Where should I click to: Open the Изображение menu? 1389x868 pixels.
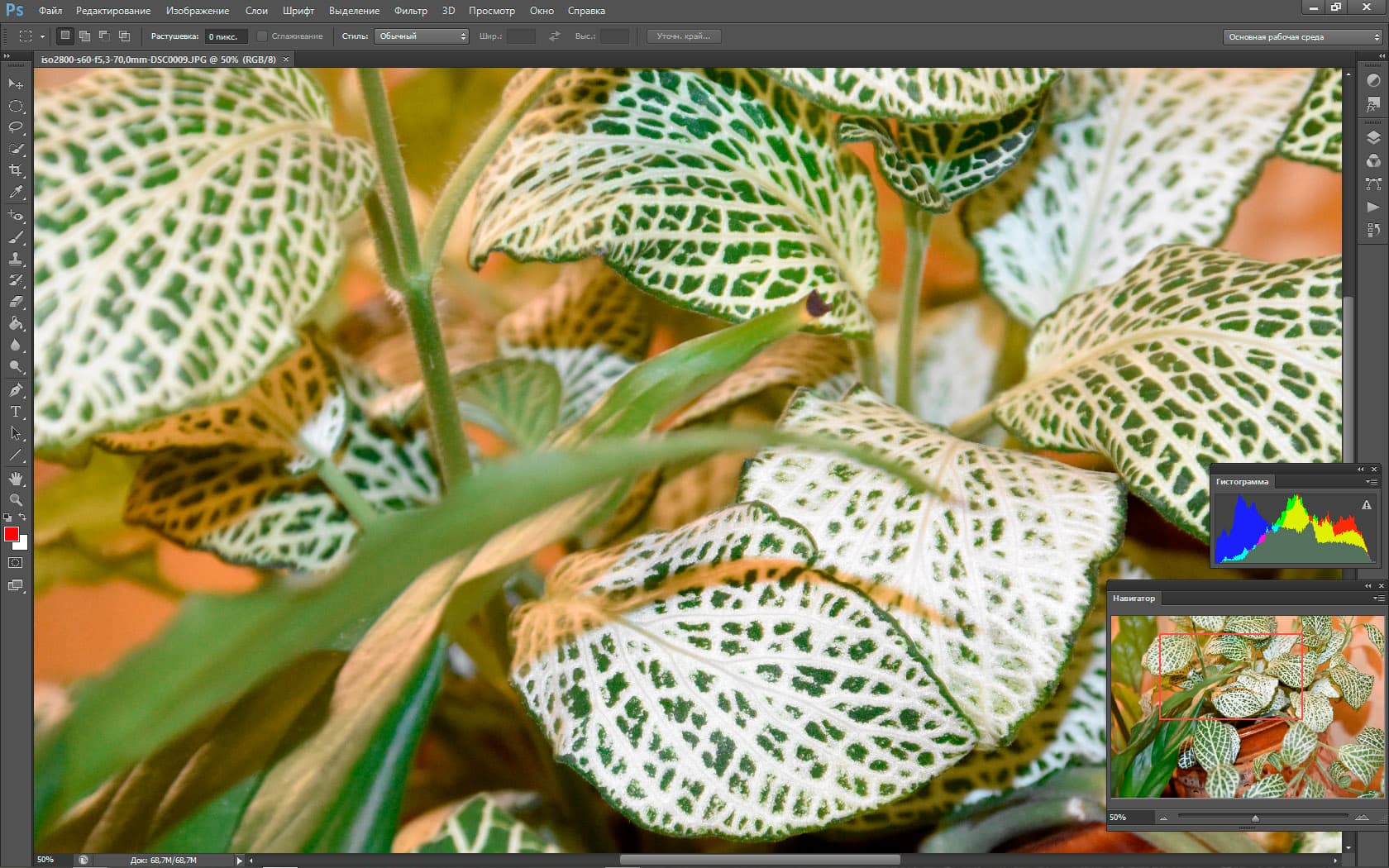[198, 11]
